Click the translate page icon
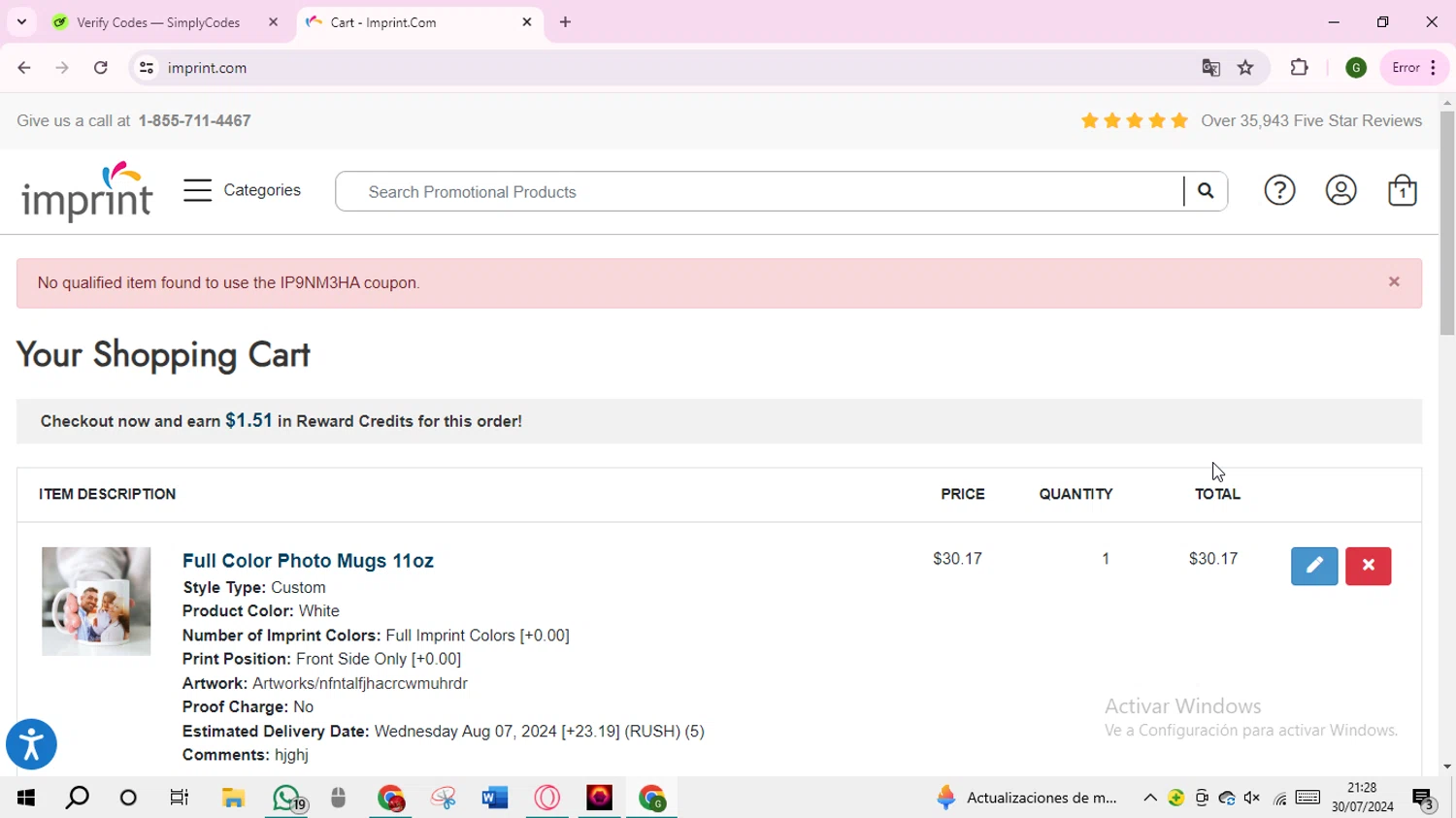Screen dimensions: 1456x818 [x=1210, y=68]
